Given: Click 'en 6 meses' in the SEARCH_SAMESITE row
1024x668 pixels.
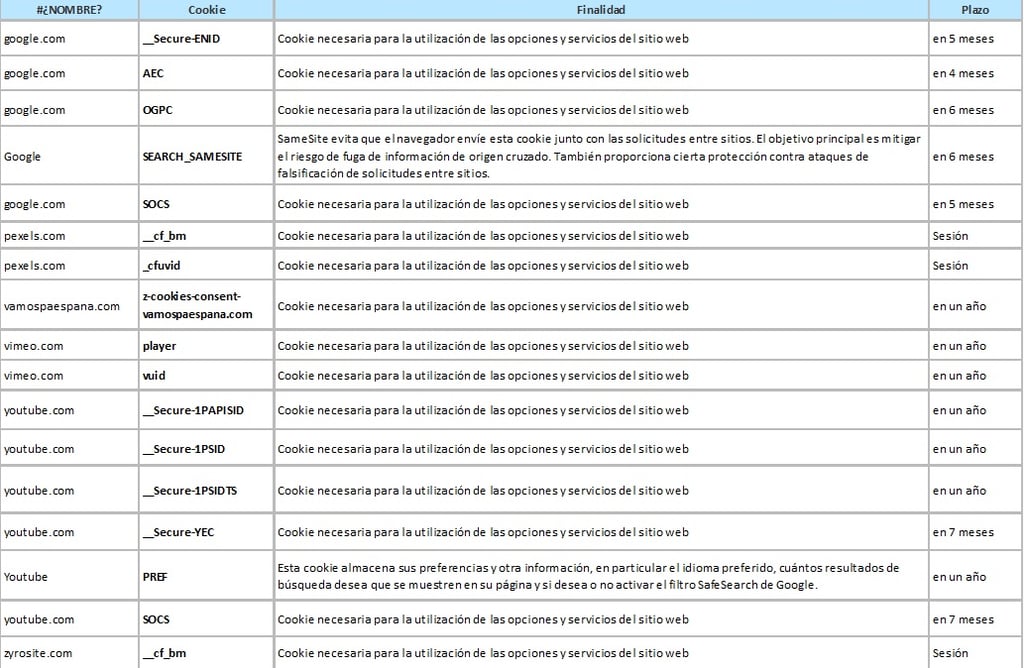Looking at the screenshot, I should click(x=963, y=157).
